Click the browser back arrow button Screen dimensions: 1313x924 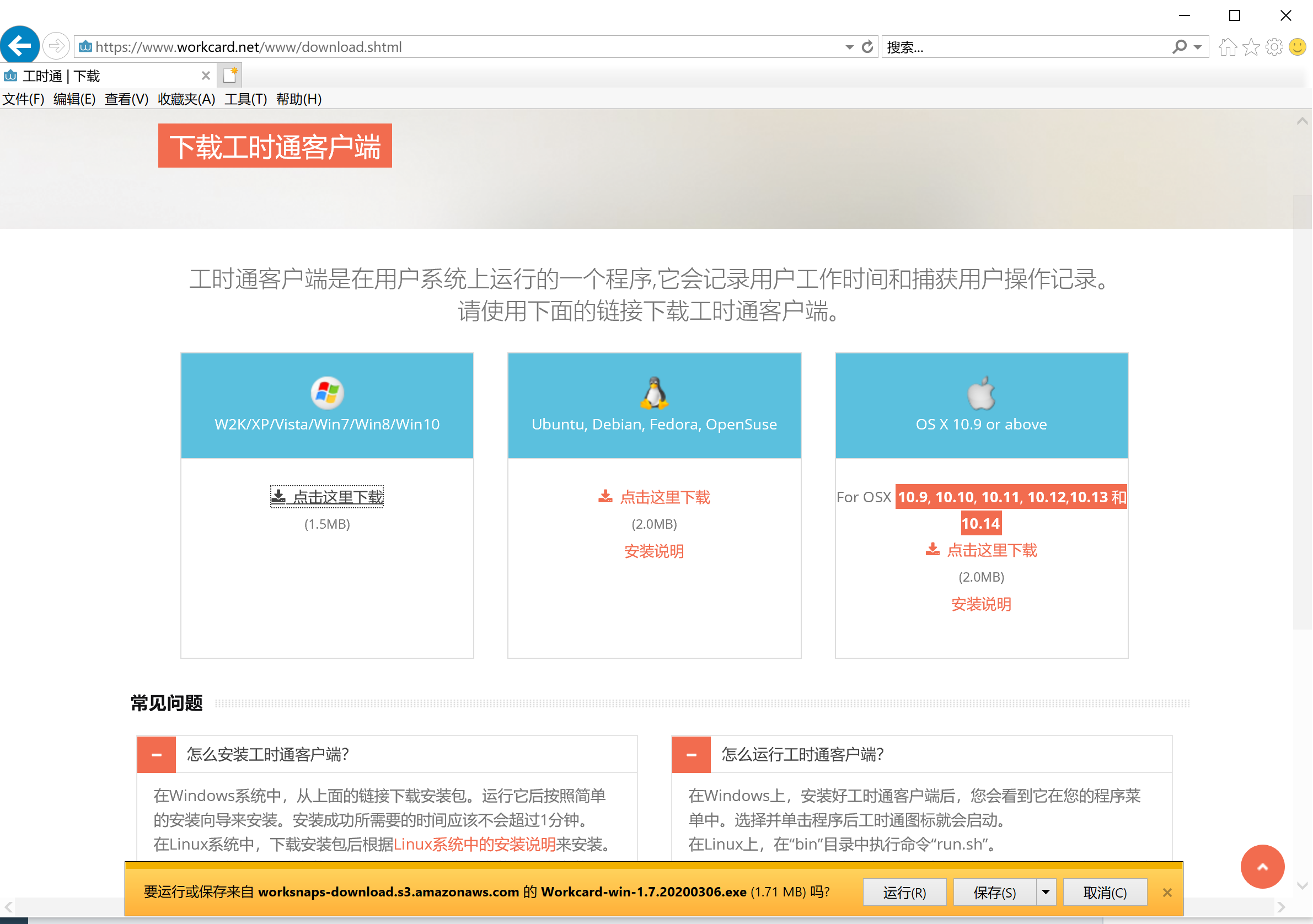(x=20, y=46)
